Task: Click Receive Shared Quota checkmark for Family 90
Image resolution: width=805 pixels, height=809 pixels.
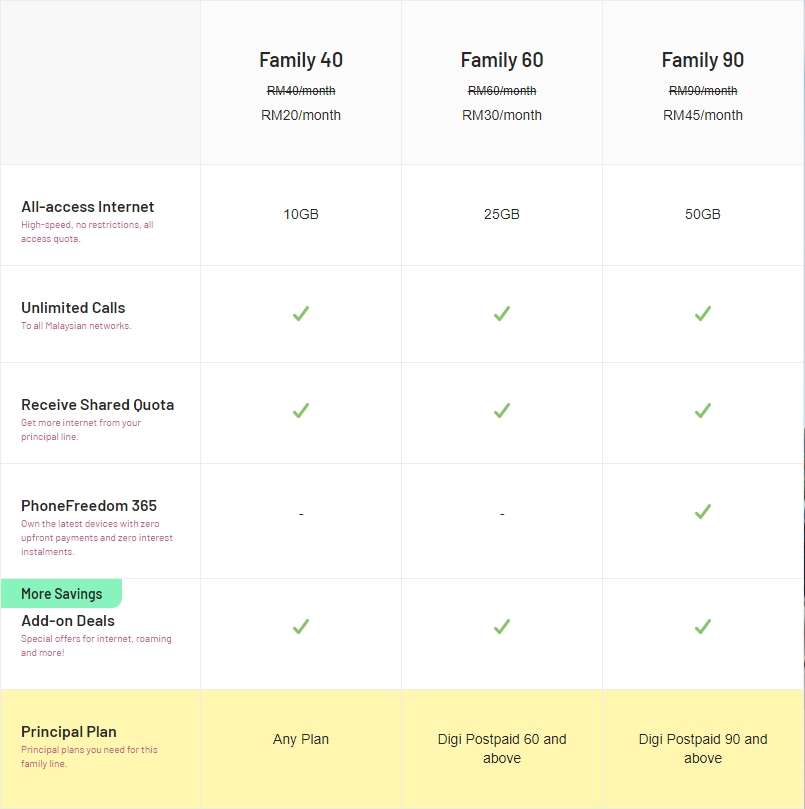Action: [703, 410]
